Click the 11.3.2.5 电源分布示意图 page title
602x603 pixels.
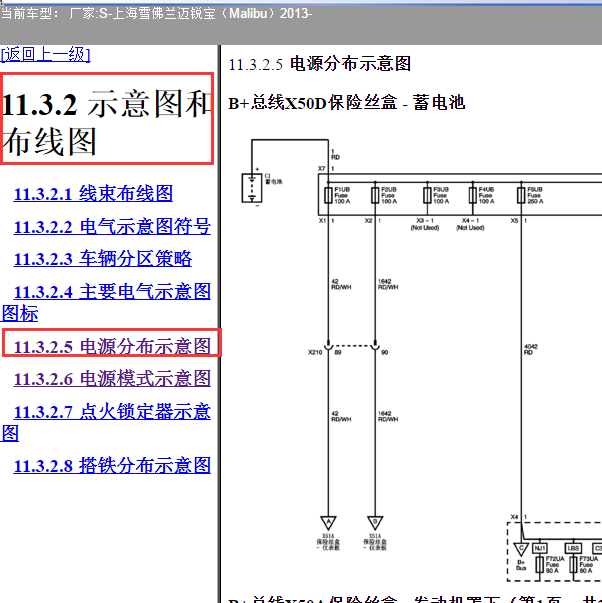coord(320,64)
